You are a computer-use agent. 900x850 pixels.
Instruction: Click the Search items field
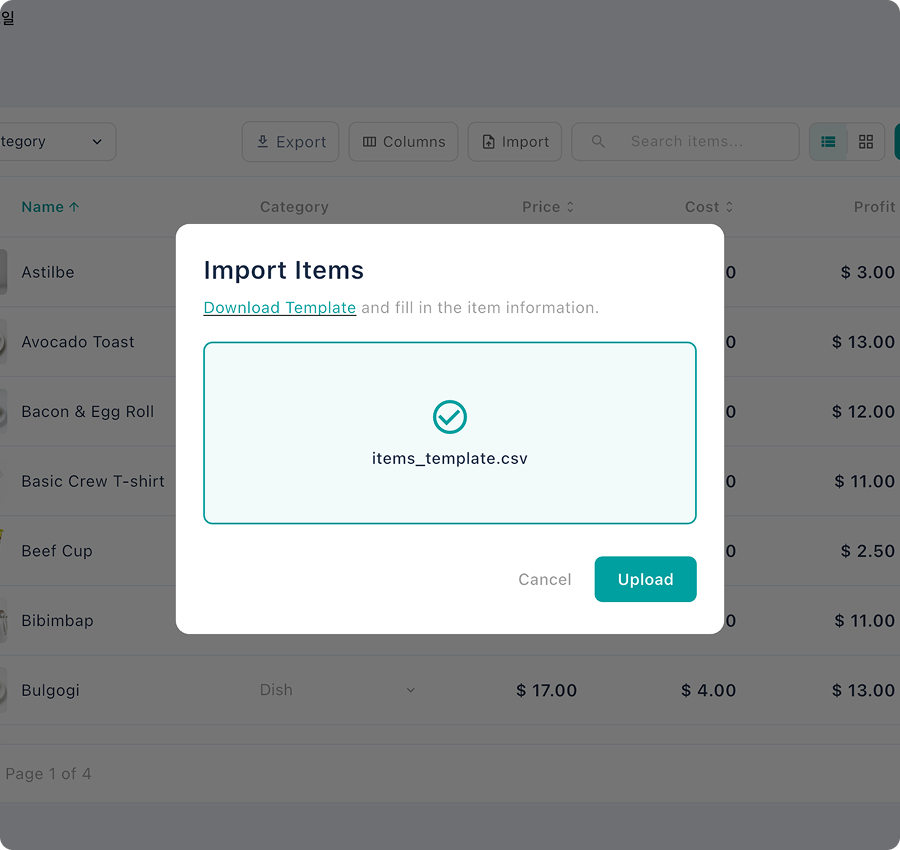(685, 141)
